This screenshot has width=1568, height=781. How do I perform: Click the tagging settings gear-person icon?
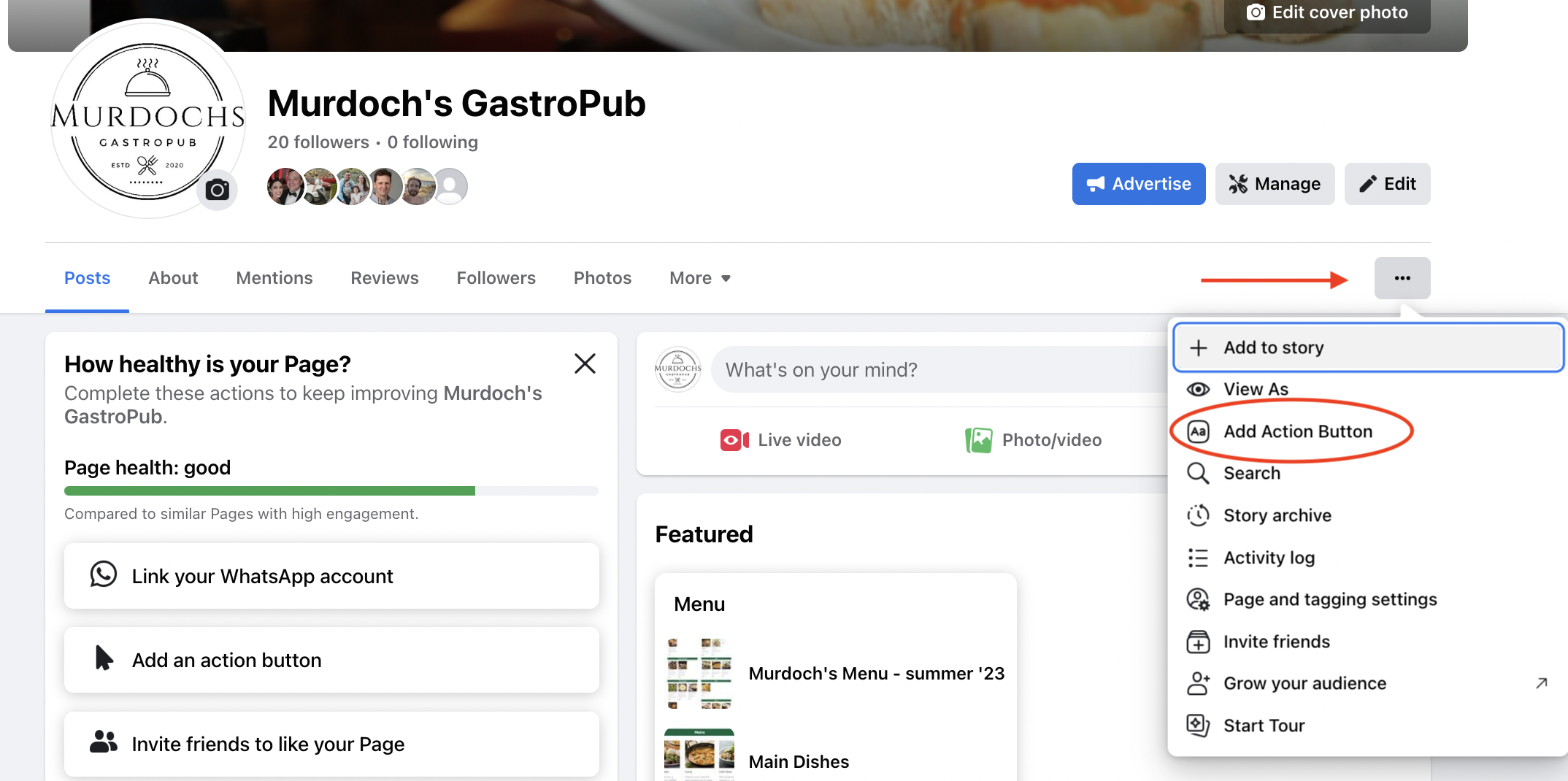coord(1198,599)
